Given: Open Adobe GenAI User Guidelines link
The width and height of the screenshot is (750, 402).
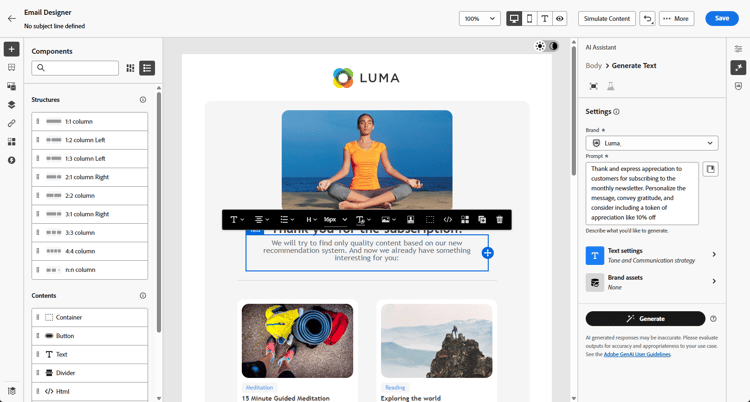Looking at the screenshot, I should [637, 355].
